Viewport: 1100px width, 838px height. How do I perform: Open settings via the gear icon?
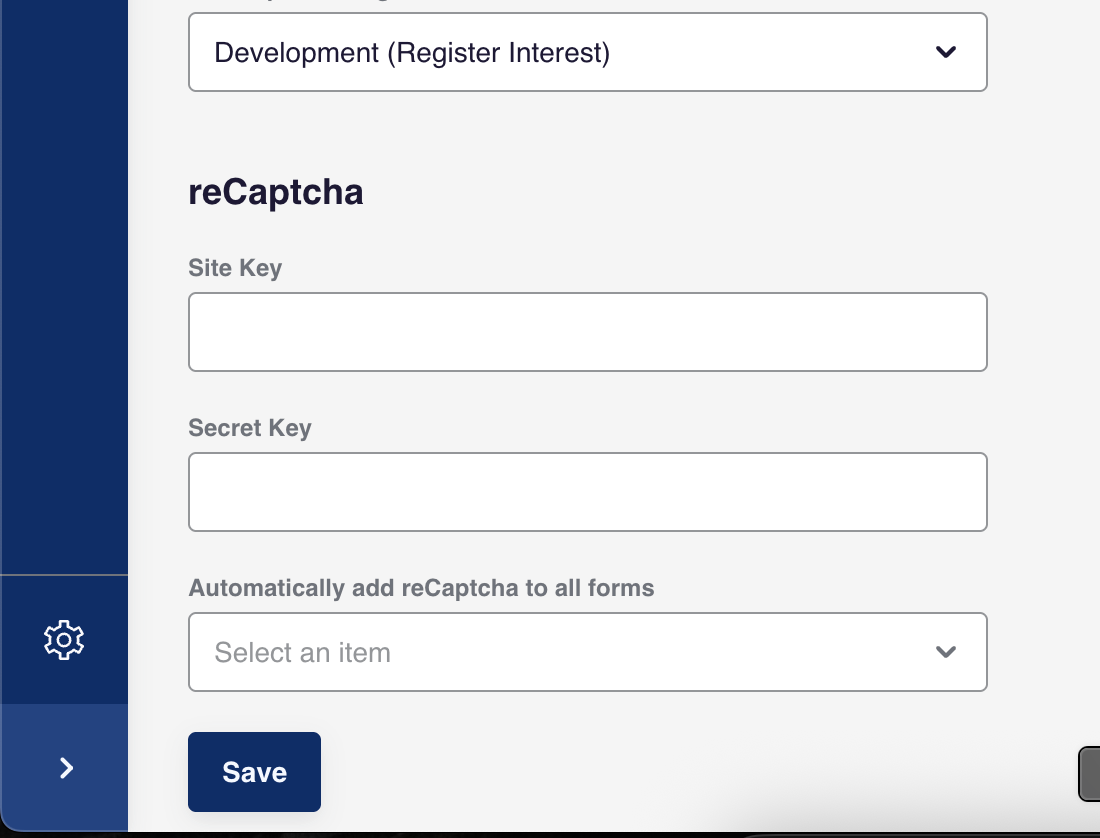click(64, 640)
